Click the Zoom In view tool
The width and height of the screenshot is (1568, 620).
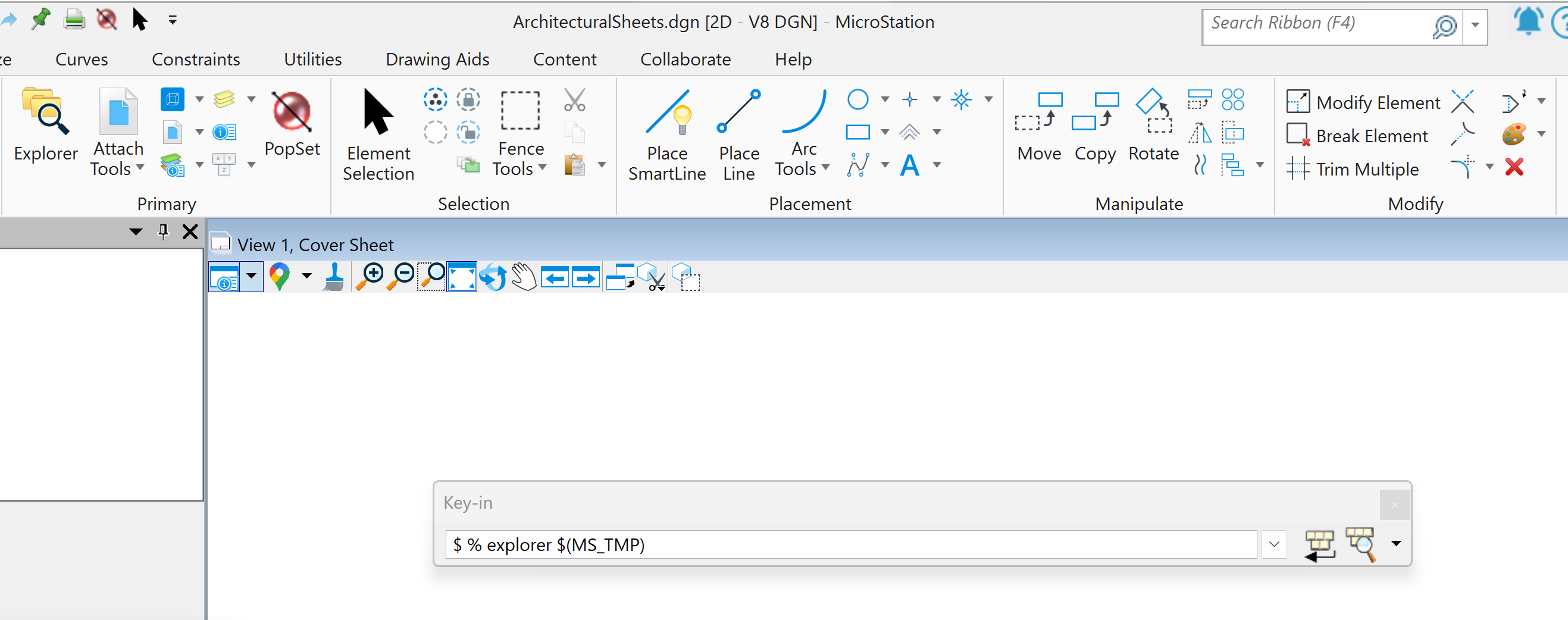coord(370,277)
